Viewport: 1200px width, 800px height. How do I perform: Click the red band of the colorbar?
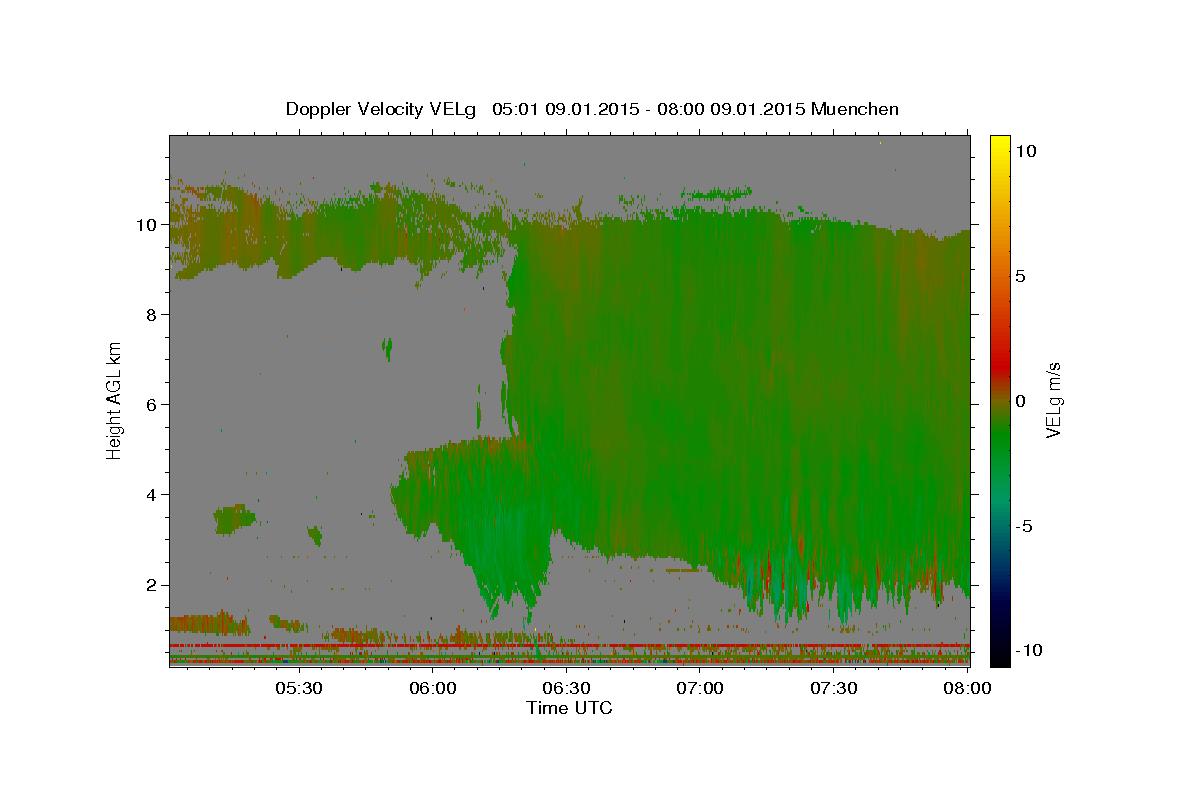(x=999, y=368)
